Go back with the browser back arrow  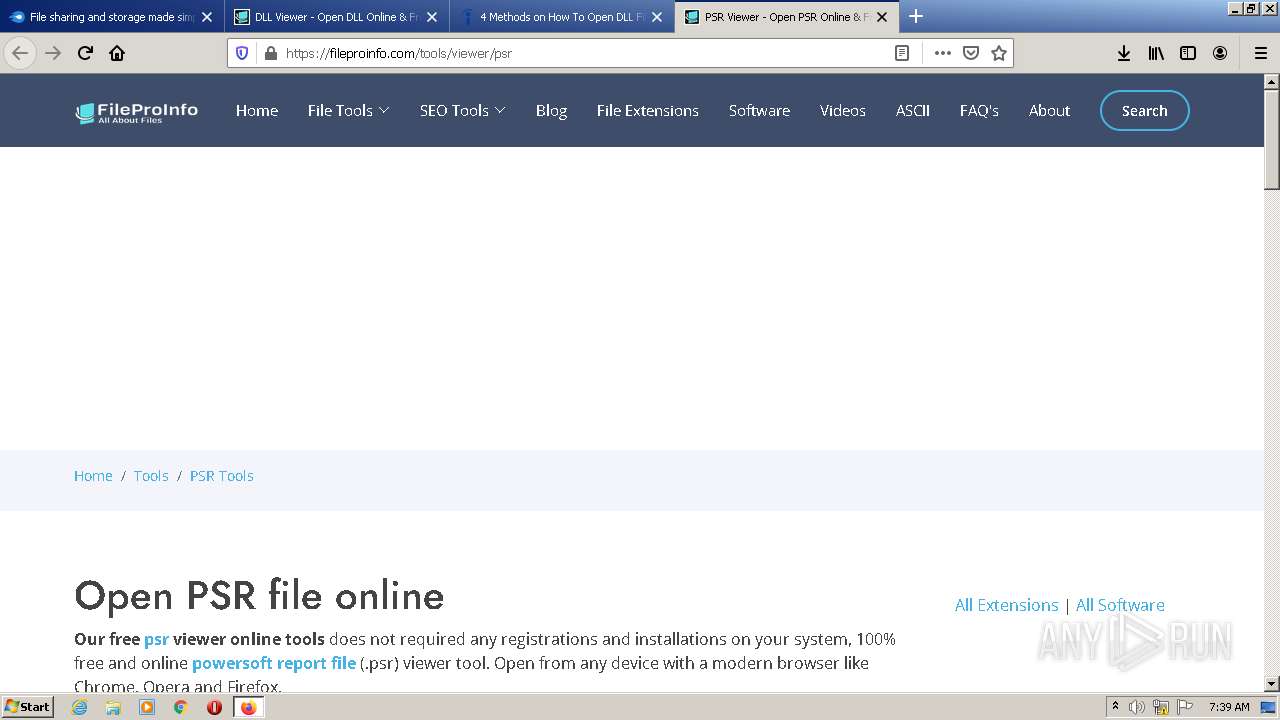tap(20, 53)
